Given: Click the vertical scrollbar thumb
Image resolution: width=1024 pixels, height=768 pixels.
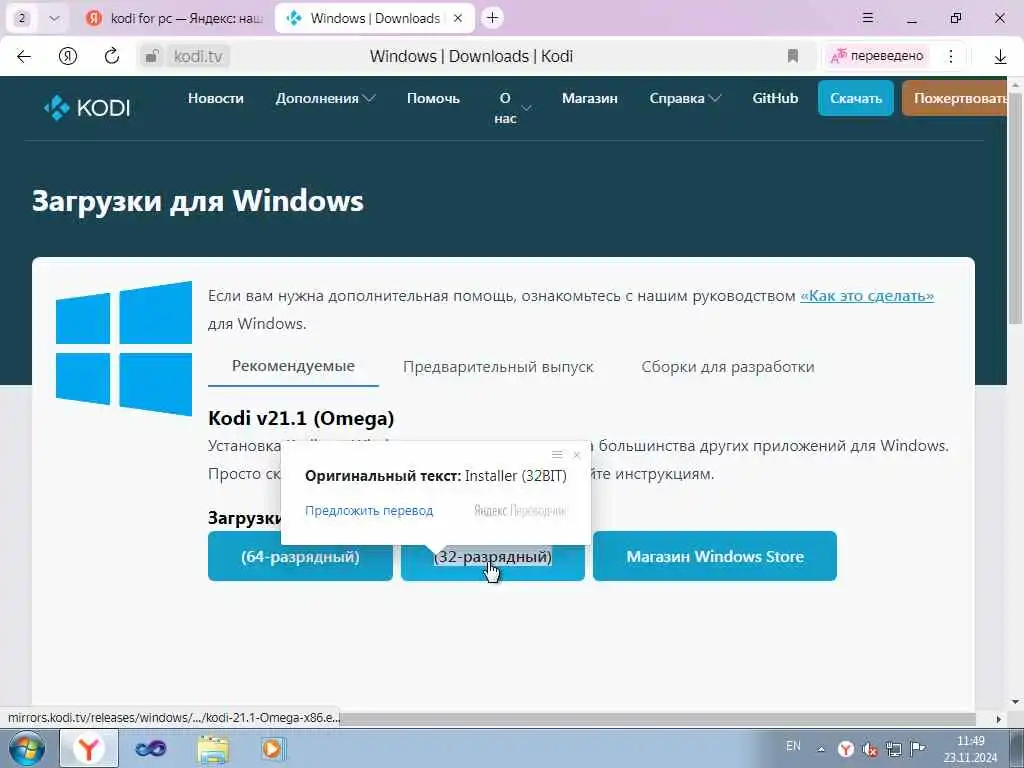Looking at the screenshot, I should coord(1016,207).
